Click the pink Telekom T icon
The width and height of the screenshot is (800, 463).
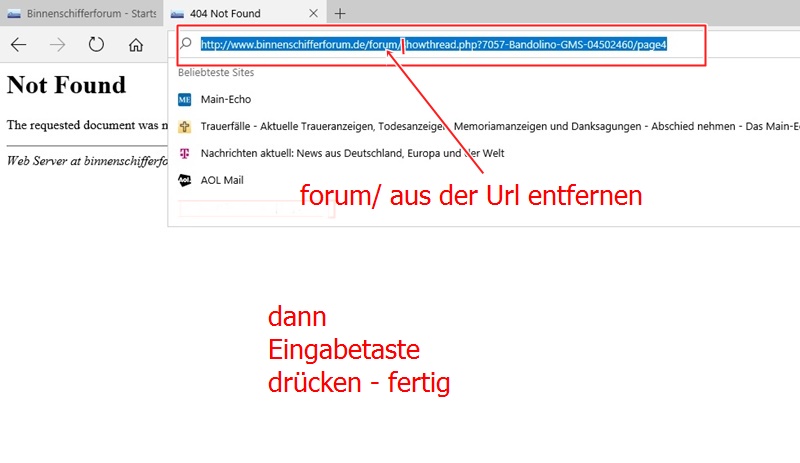(184, 154)
